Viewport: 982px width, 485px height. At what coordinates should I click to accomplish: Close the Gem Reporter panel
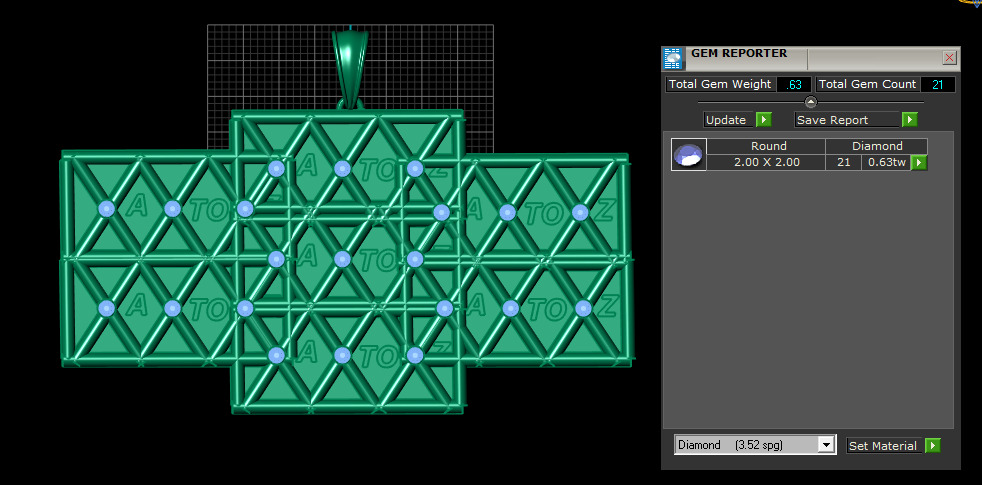[949, 58]
